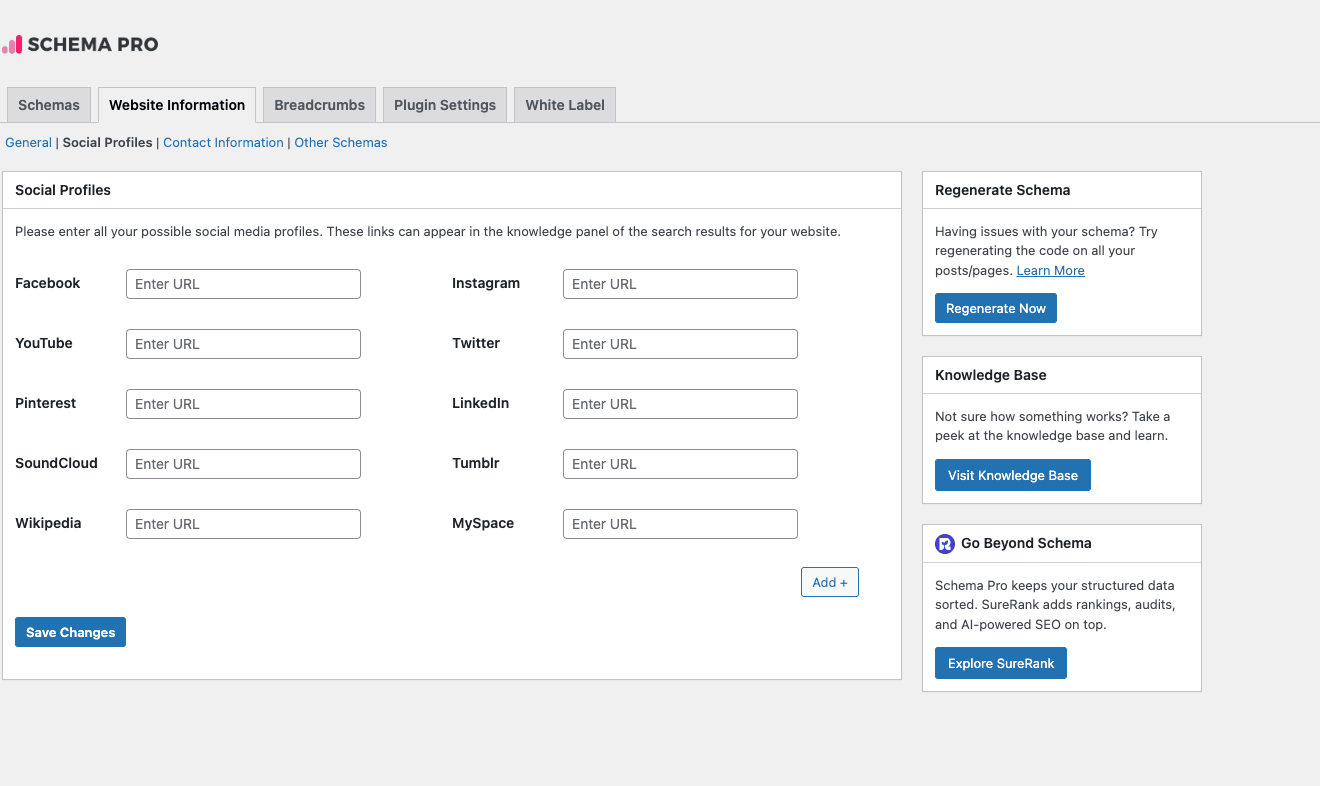Open the Learn More link
The height and width of the screenshot is (786, 1320).
point(1050,271)
